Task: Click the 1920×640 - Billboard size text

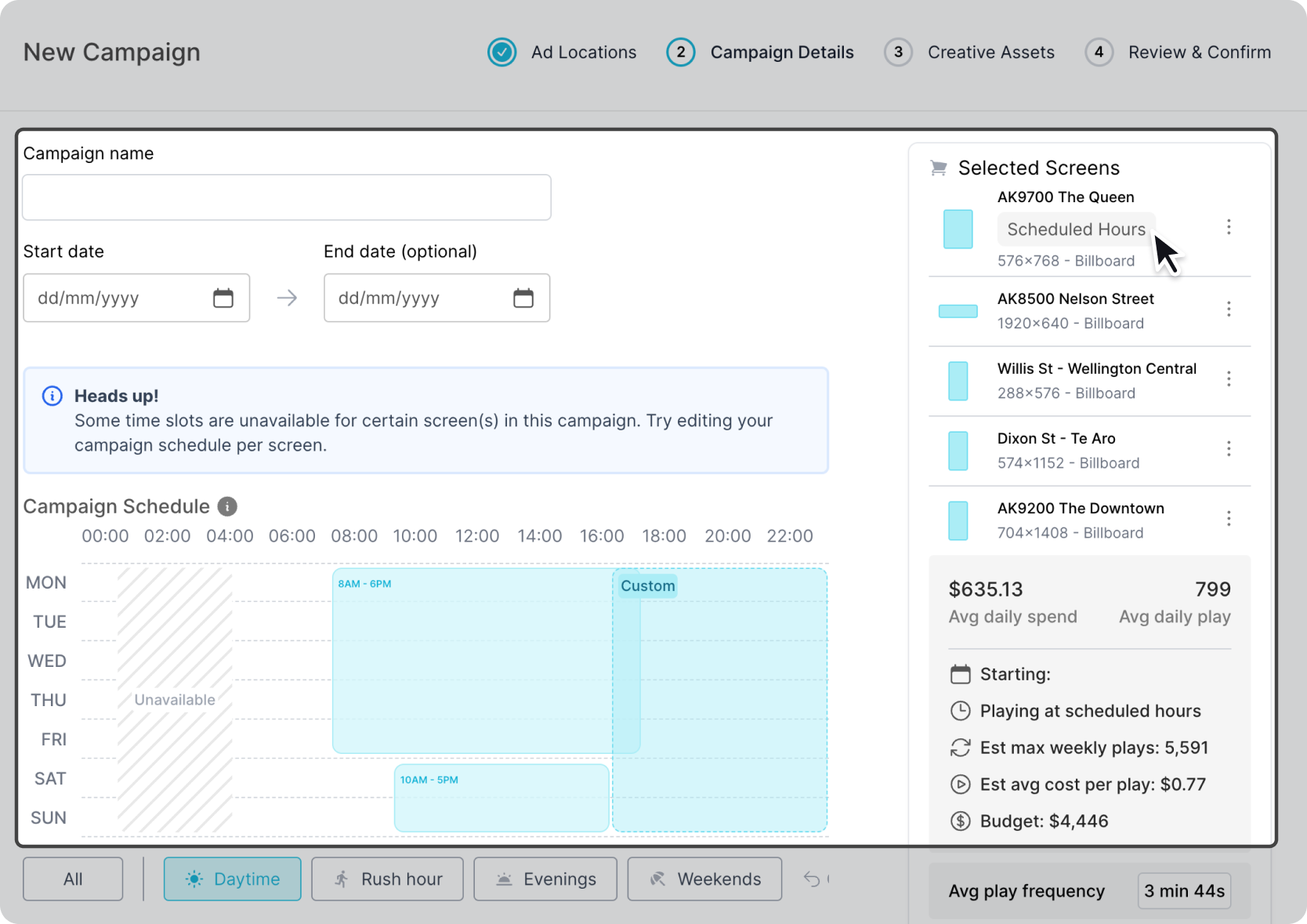Action: [x=1070, y=323]
